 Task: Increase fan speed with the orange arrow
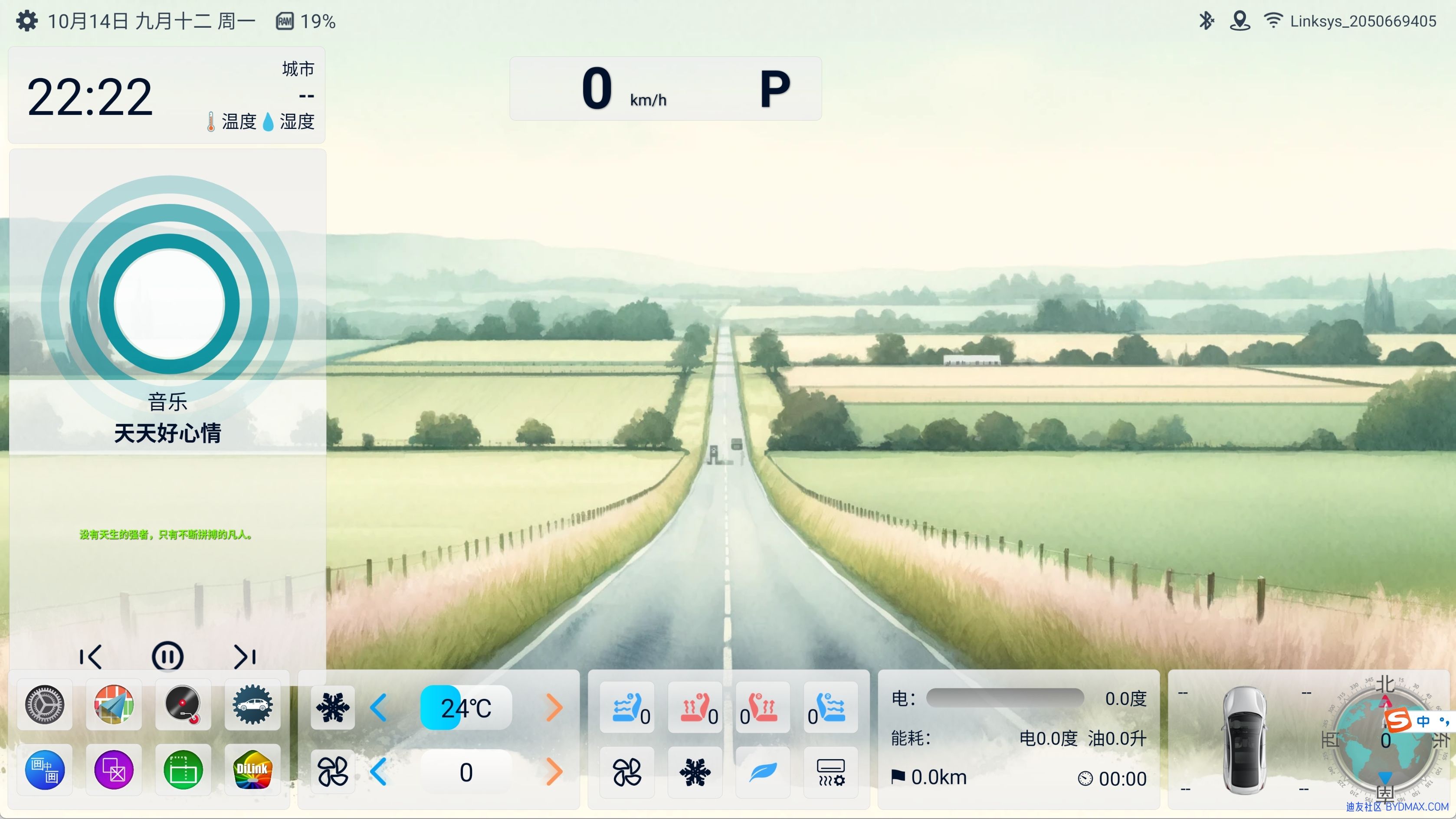554,772
